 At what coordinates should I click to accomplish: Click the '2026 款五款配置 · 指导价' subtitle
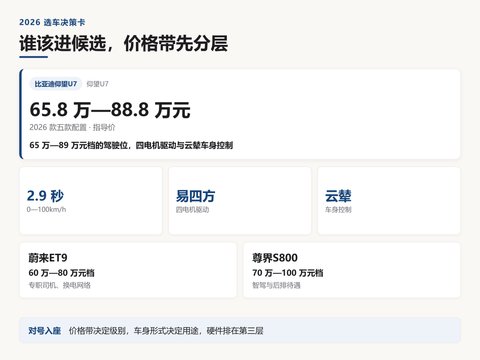pos(72,127)
